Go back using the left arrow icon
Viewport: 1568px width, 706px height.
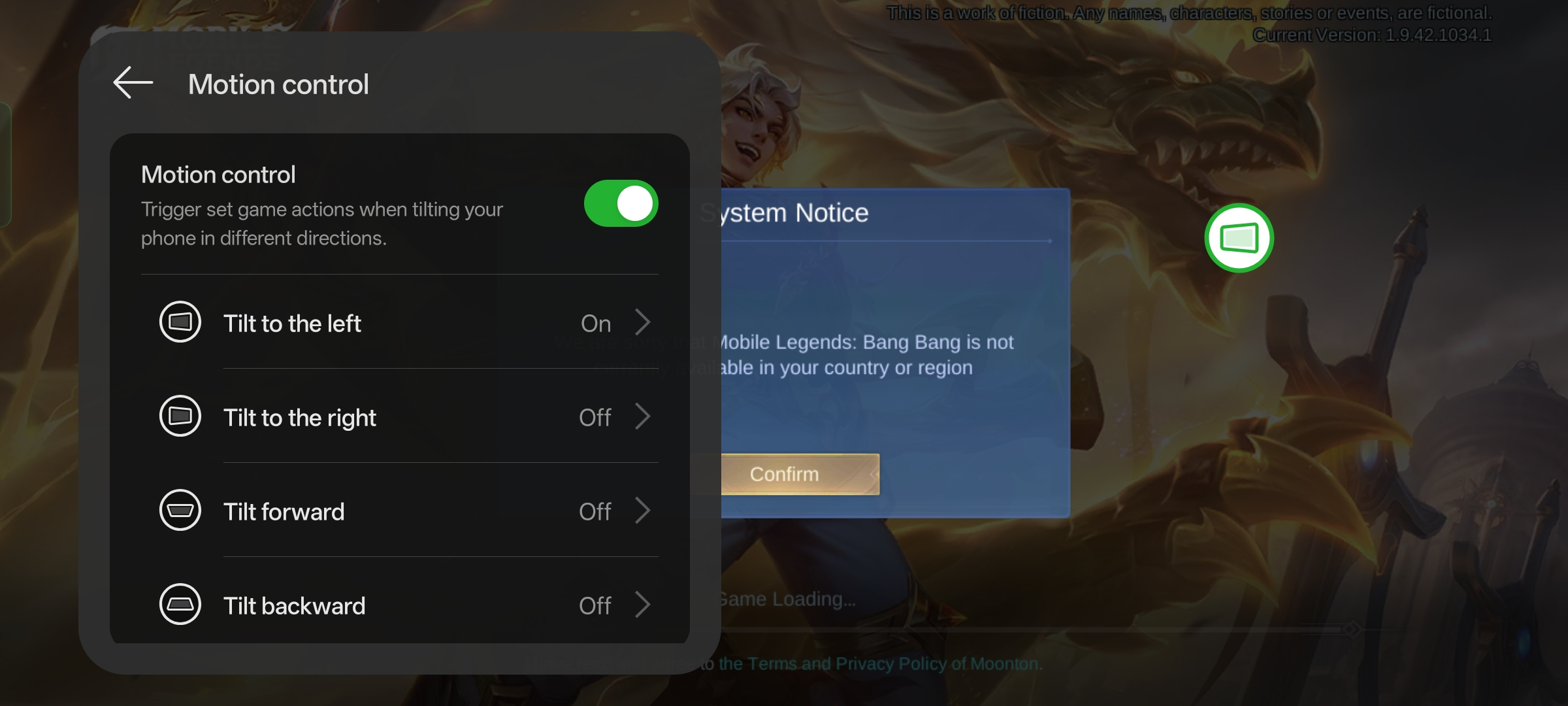tap(133, 83)
